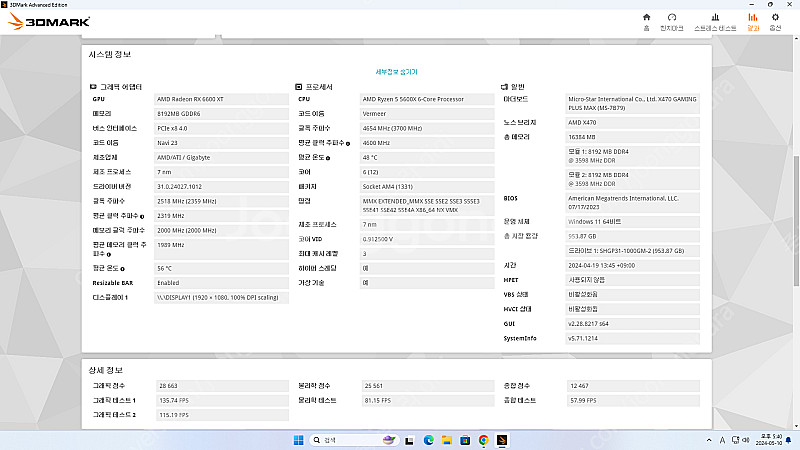This screenshot has width=800, height=450.
Task: Click the processor section icon
Action: 298,87
